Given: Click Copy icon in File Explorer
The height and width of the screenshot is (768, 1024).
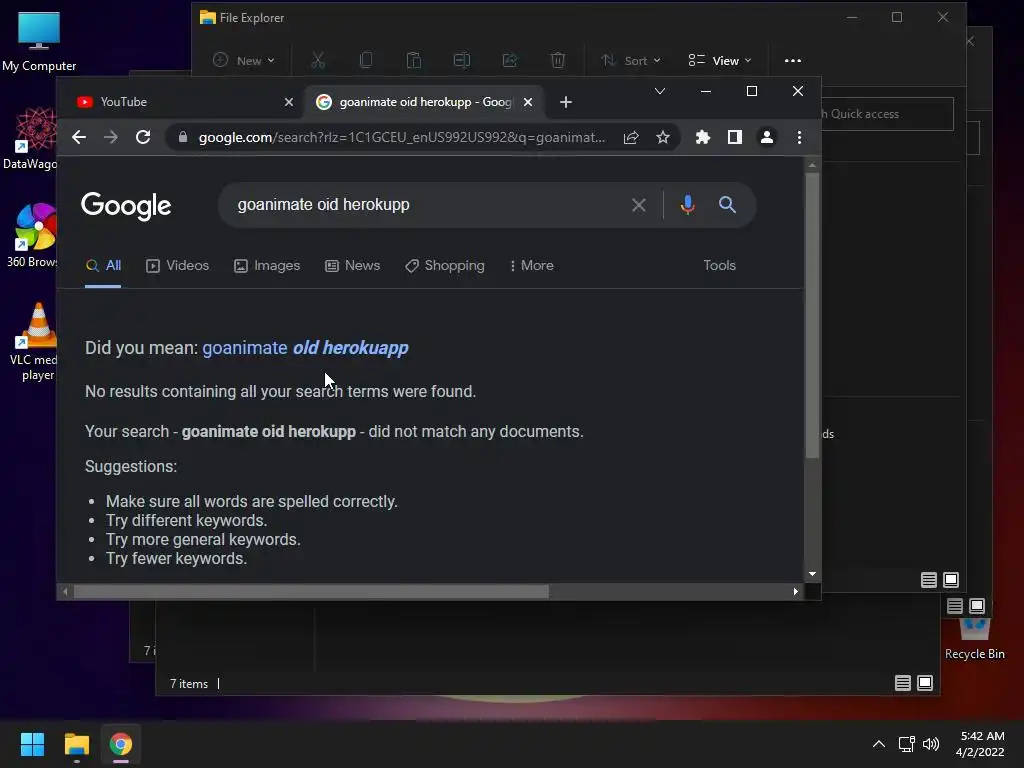Looking at the screenshot, I should pyautogui.click(x=366, y=60).
